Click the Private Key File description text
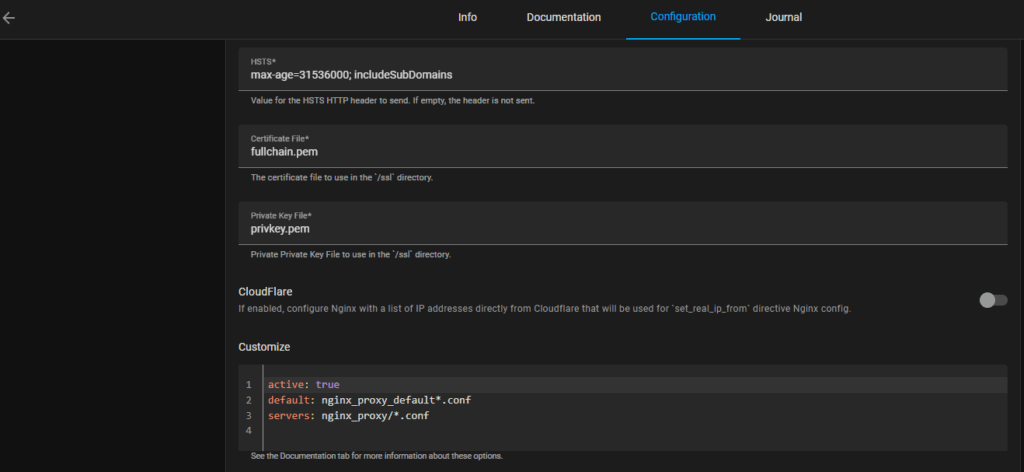The width and height of the screenshot is (1024, 472). point(351,255)
